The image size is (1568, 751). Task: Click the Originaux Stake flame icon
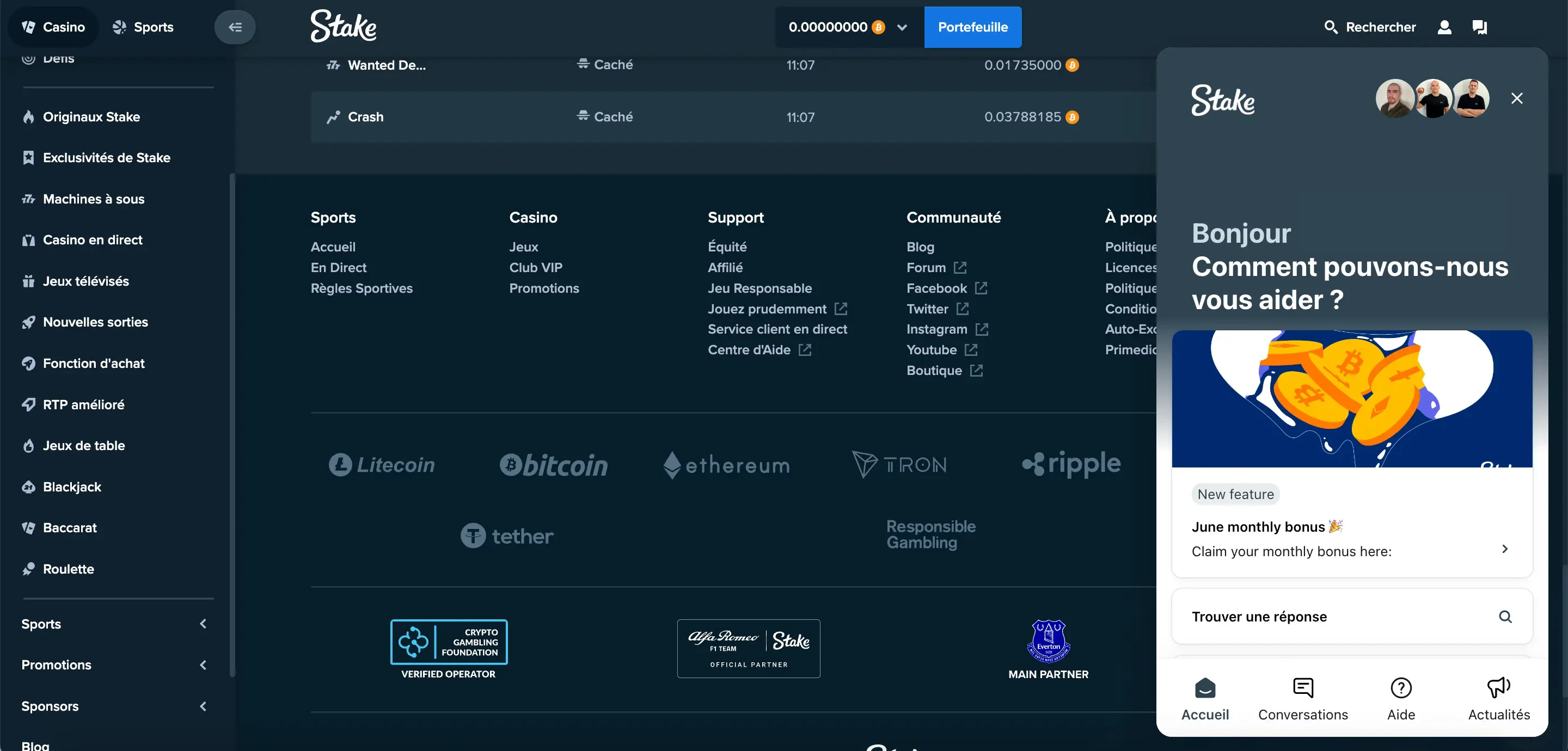tap(29, 117)
